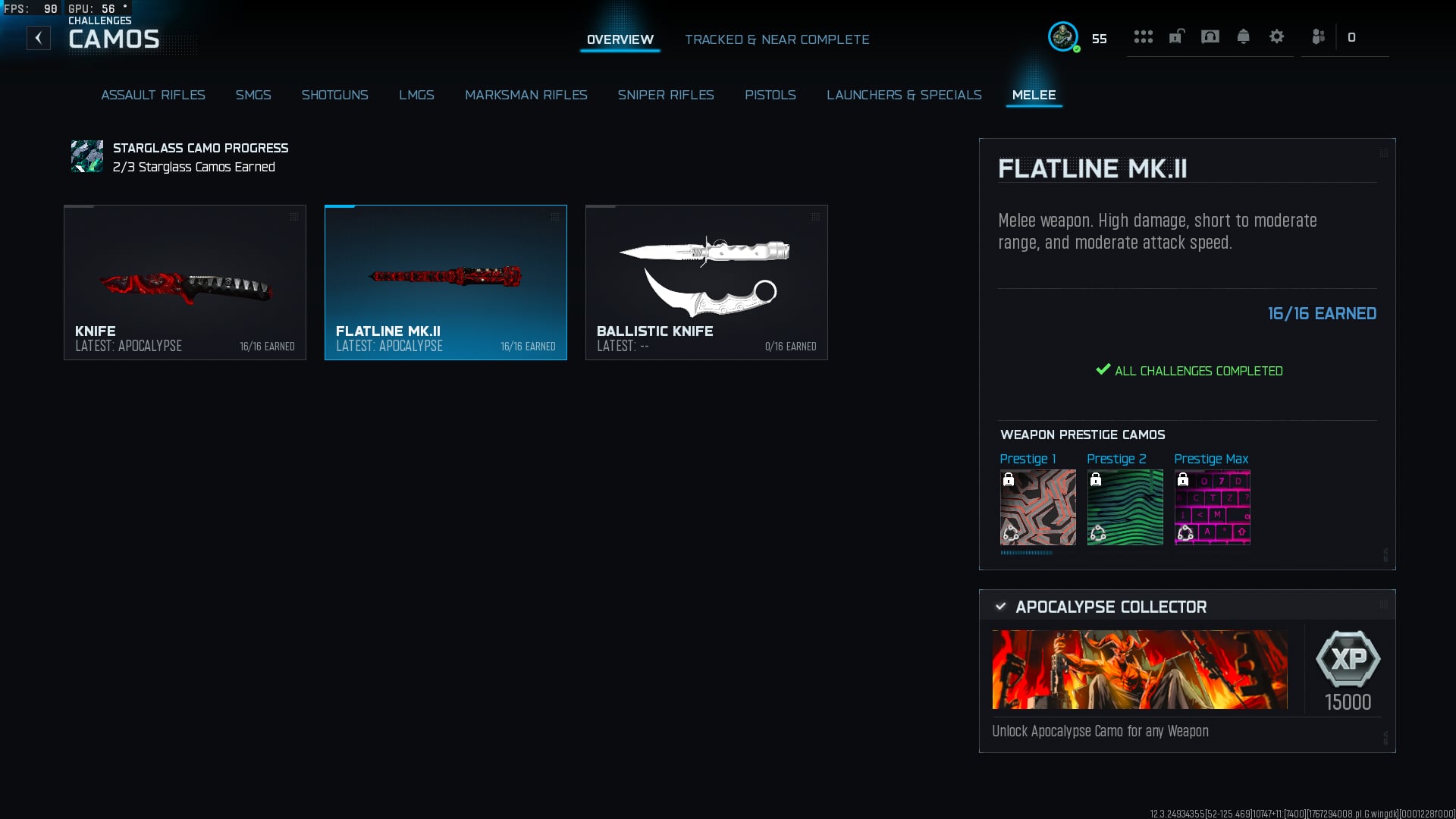The height and width of the screenshot is (819, 1456).
Task: Open the social party icon
Action: coord(1318,36)
